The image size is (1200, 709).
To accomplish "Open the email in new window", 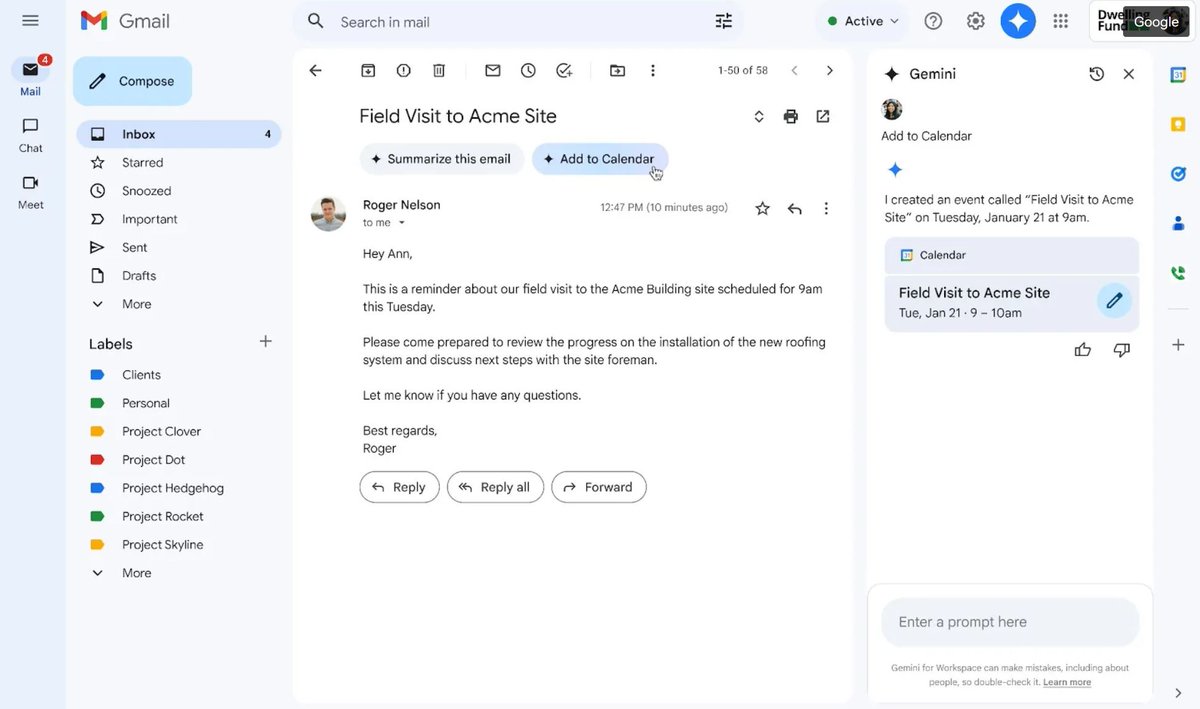I will click(823, 116).
